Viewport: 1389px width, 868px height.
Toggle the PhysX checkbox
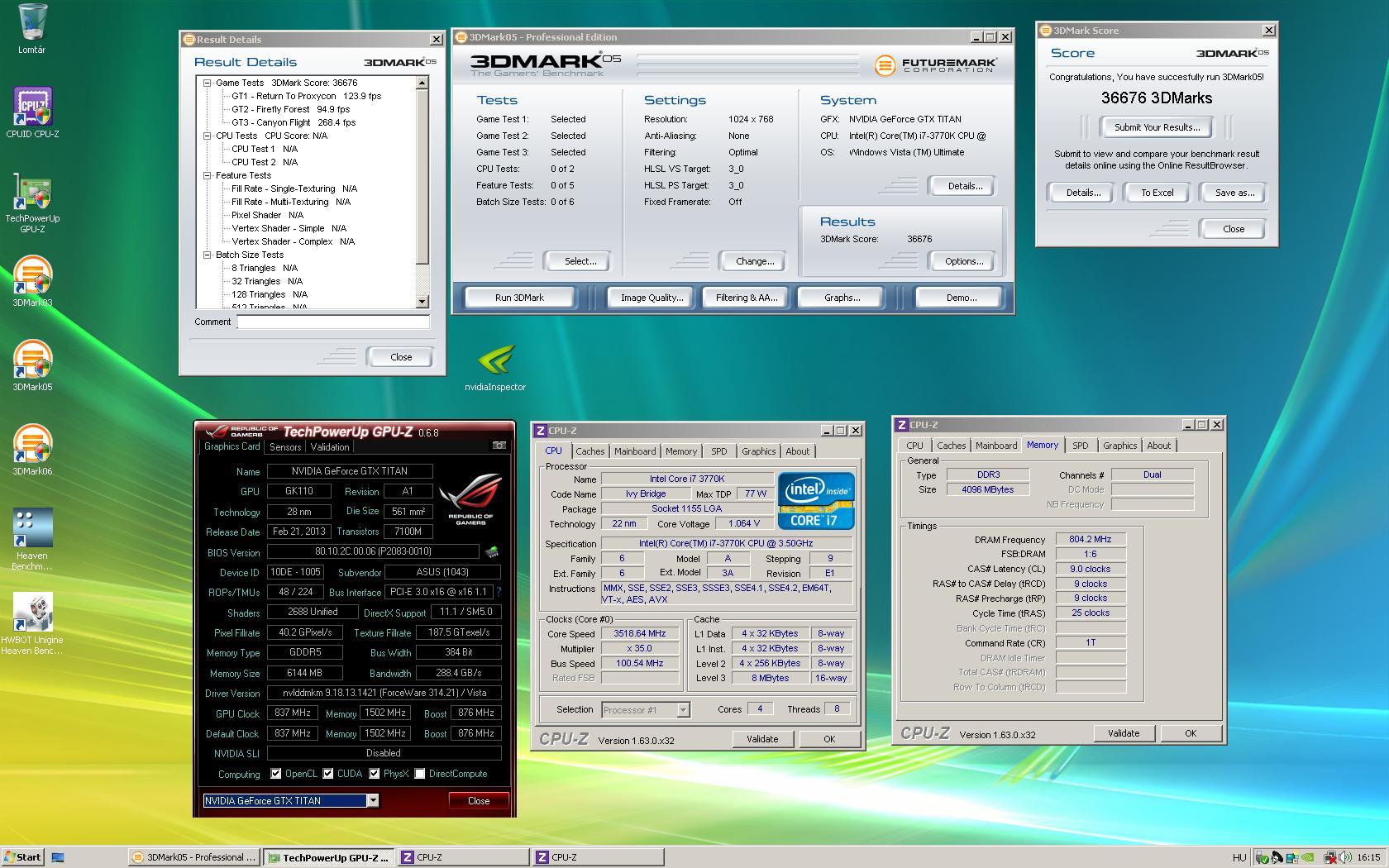(x=375, y=774)
